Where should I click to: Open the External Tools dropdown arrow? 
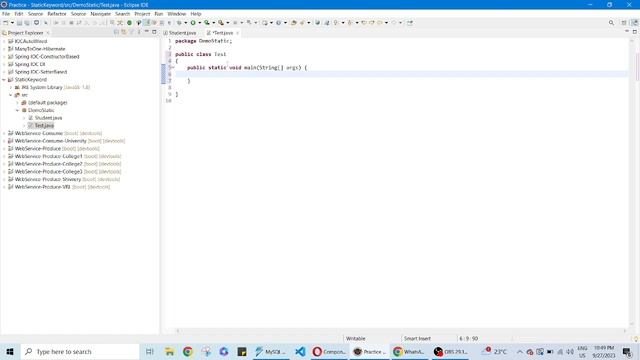click(x=228, y=23)
